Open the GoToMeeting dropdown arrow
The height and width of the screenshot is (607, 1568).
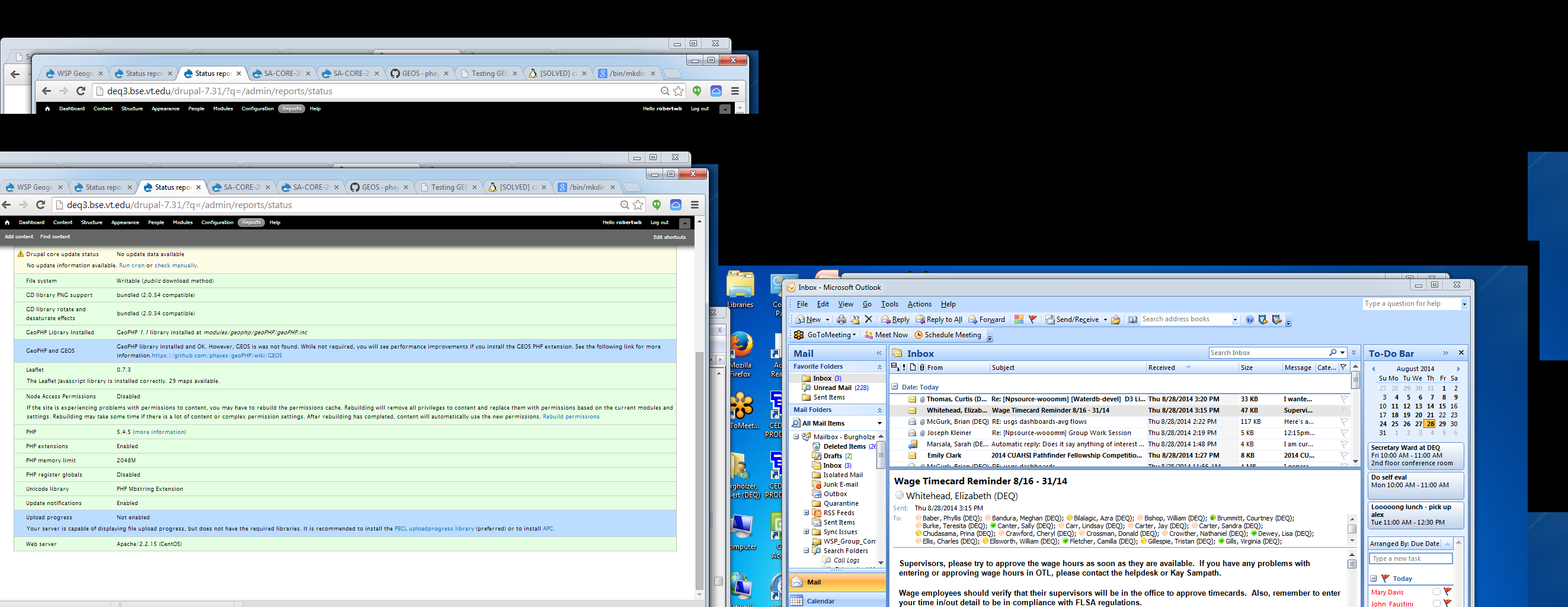855,334
